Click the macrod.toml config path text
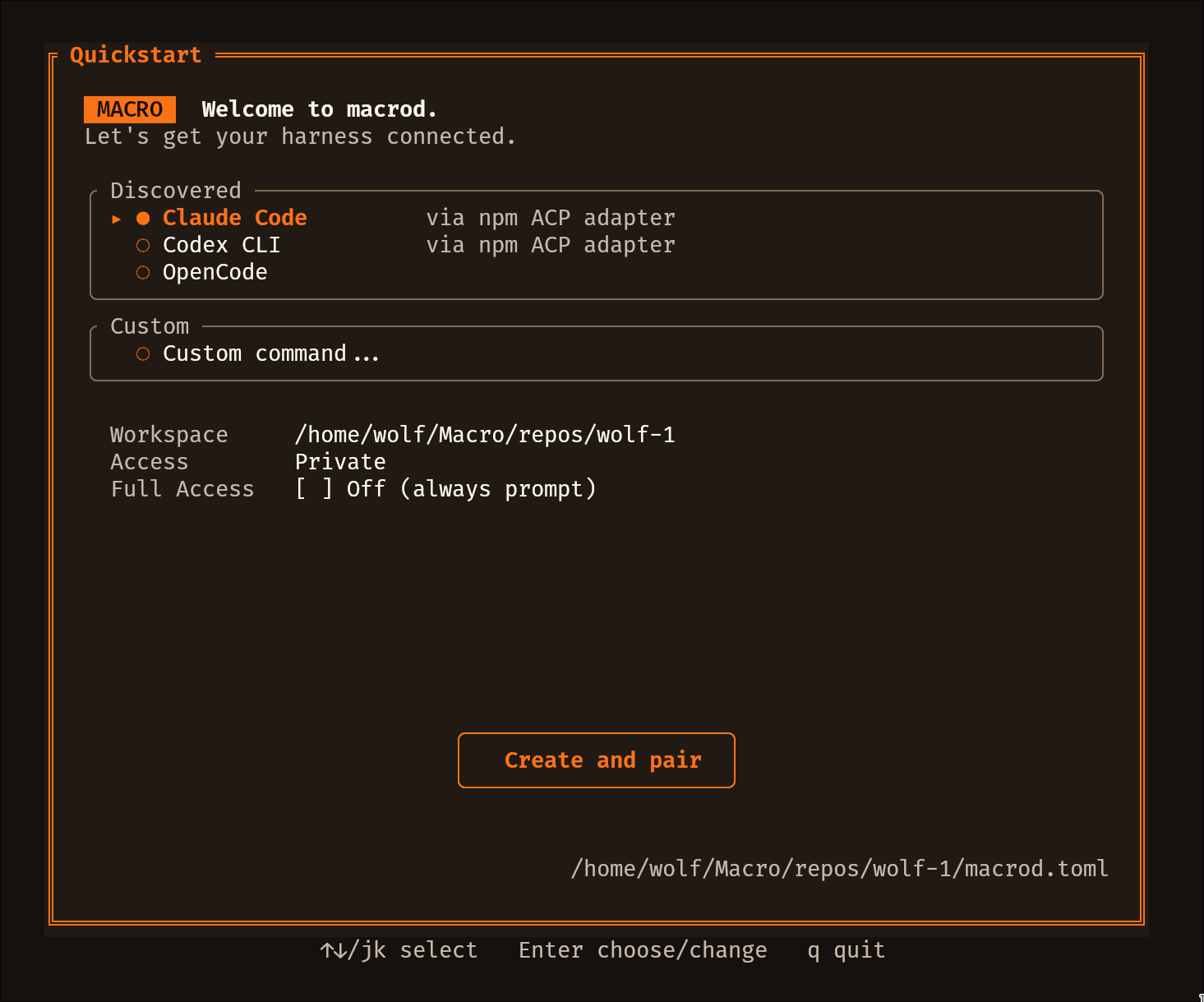This screenshot has width=1204, height=1002. tap(840, 869)
